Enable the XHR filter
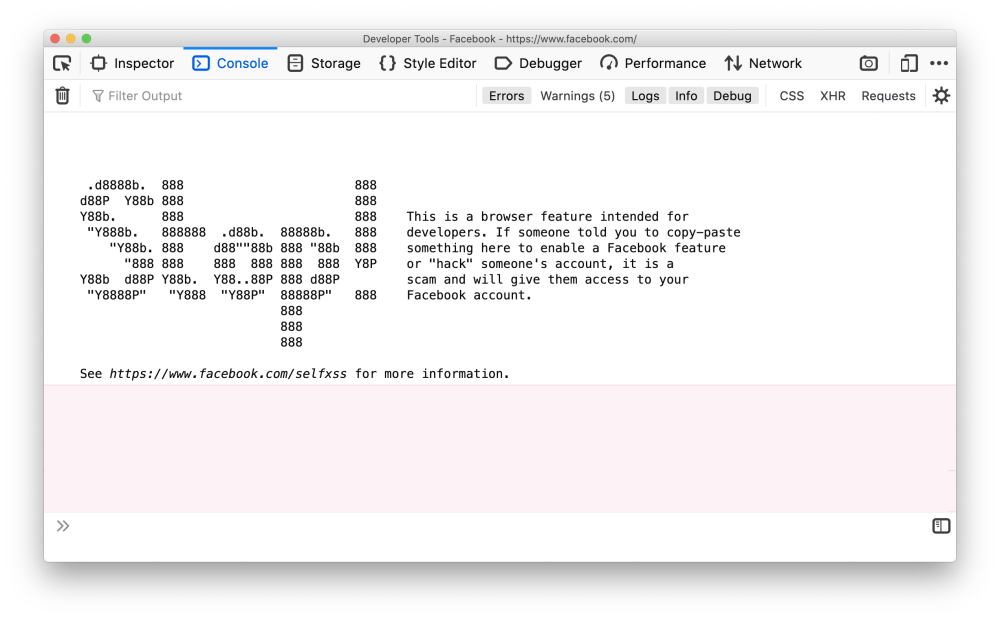The image size is (1000, 620). point(833,96)
